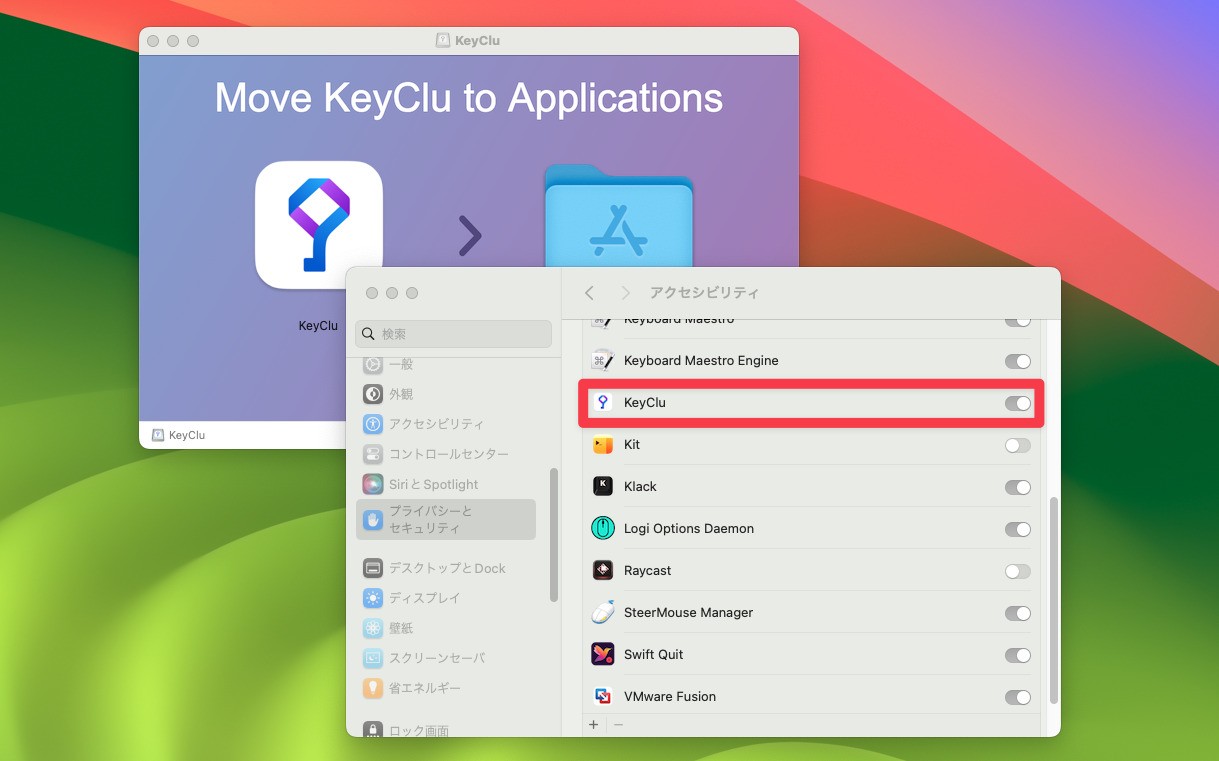Select the VMware Fusion icon
1219x761 pixels.
click(x=603, y=697)
